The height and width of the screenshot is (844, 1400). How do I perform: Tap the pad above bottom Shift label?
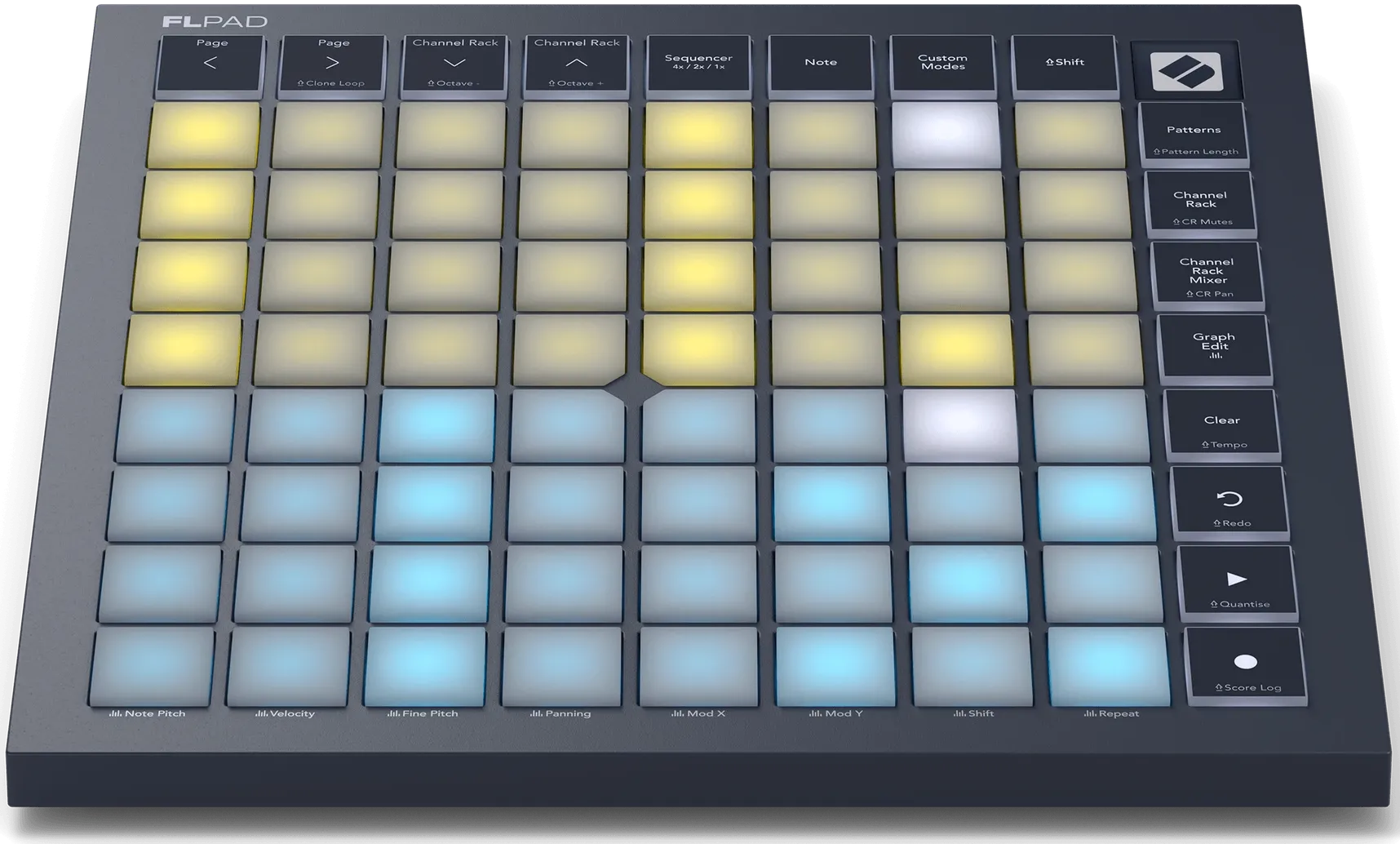972,665
